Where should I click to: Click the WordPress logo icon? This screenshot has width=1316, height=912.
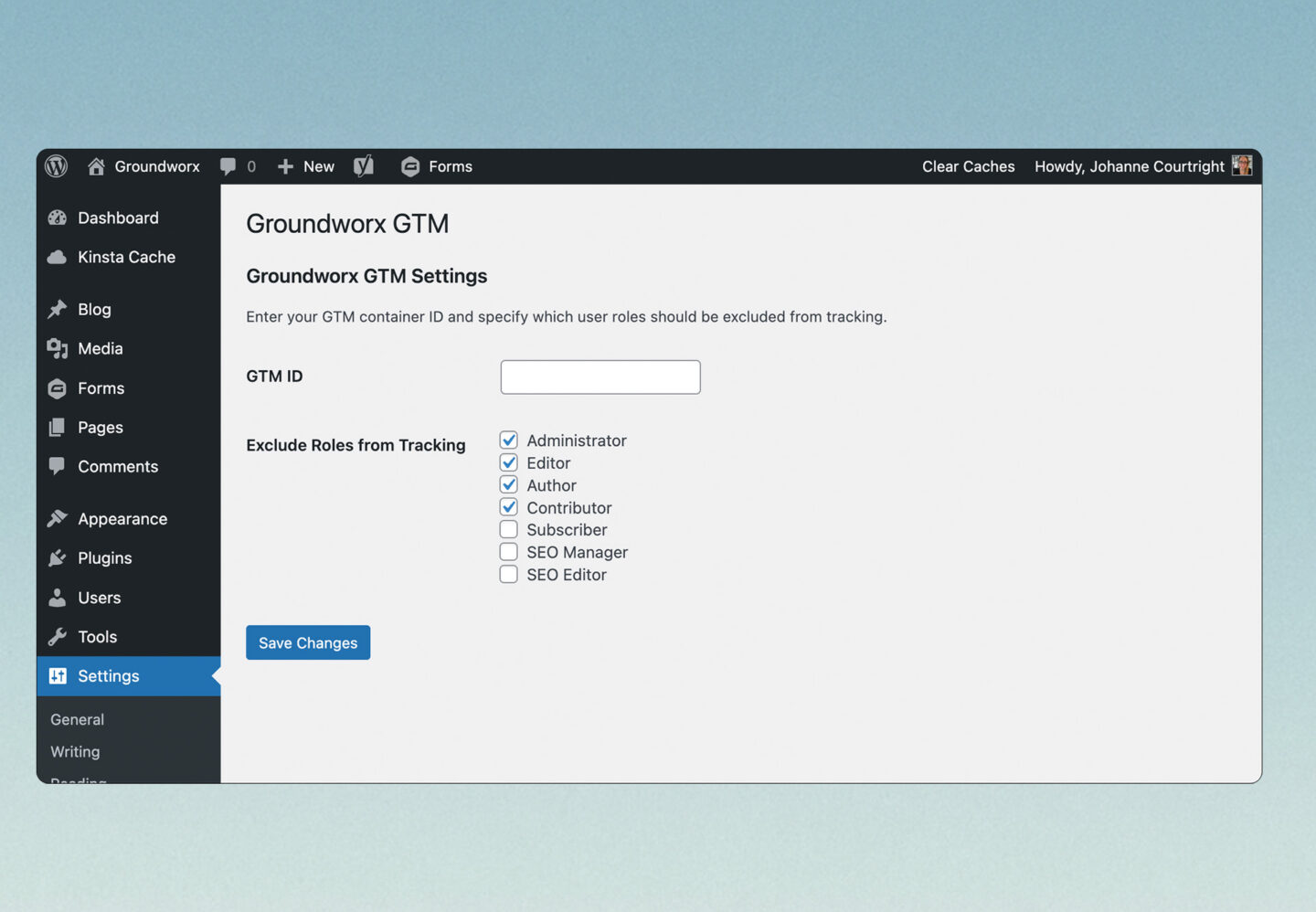[x=56, y=166]
